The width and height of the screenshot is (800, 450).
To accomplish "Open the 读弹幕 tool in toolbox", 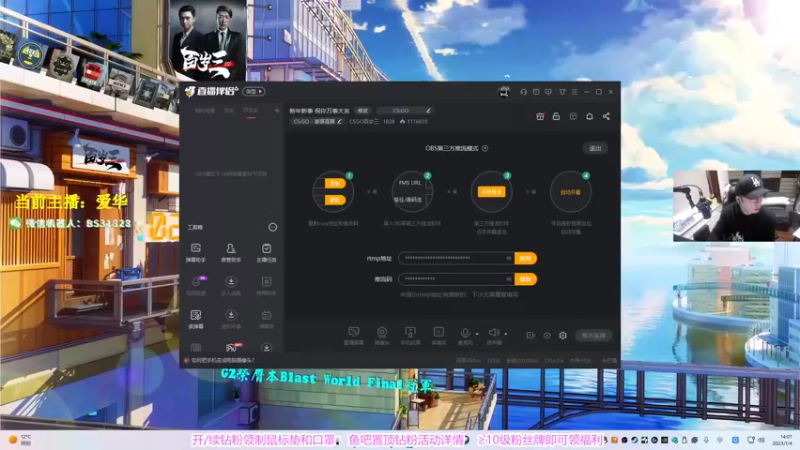I will [x=195, y=319].
